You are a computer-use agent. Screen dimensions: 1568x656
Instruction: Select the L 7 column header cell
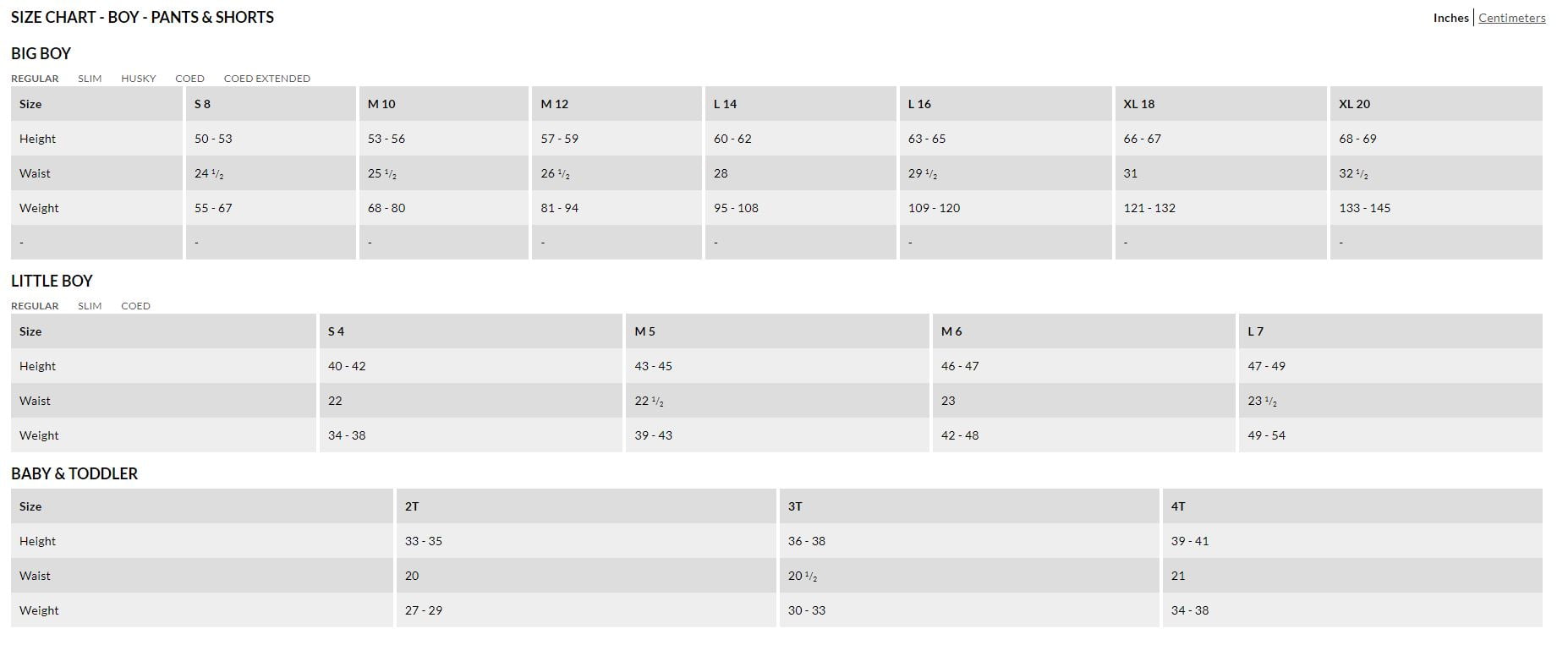[1255, 331]
